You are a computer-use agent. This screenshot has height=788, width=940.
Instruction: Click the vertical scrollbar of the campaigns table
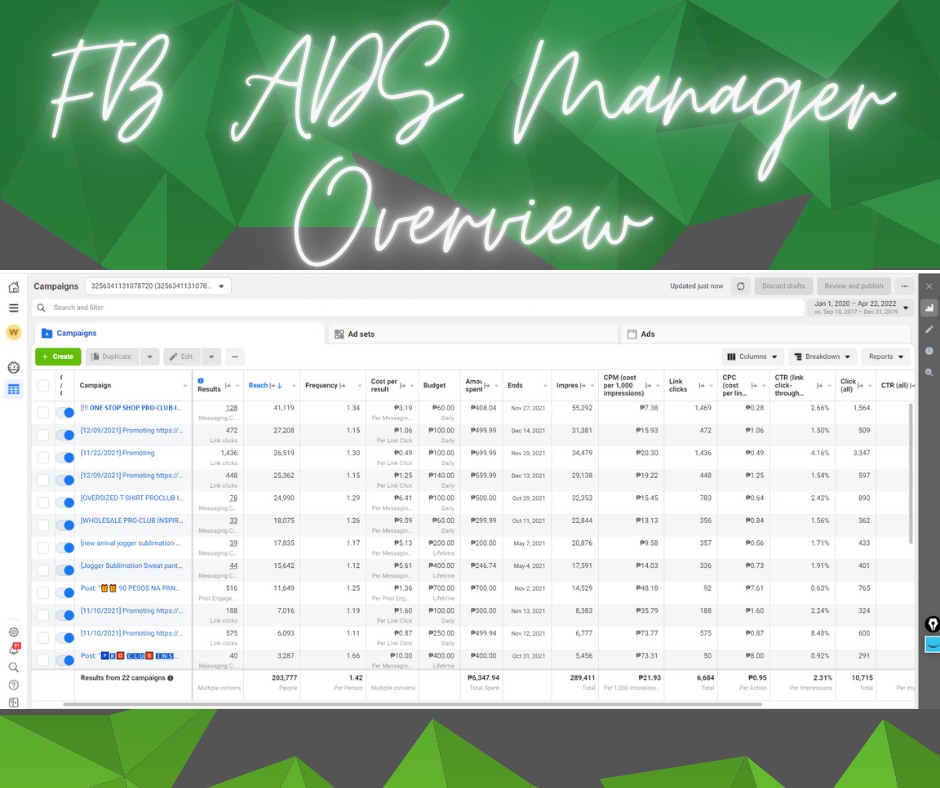point(911,474)
